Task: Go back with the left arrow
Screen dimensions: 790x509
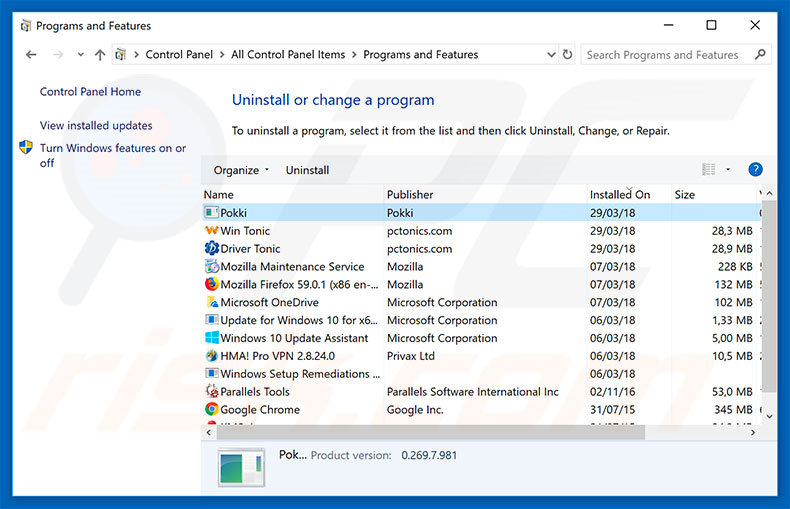Action: pyautogui.click(x=31, y=54)
